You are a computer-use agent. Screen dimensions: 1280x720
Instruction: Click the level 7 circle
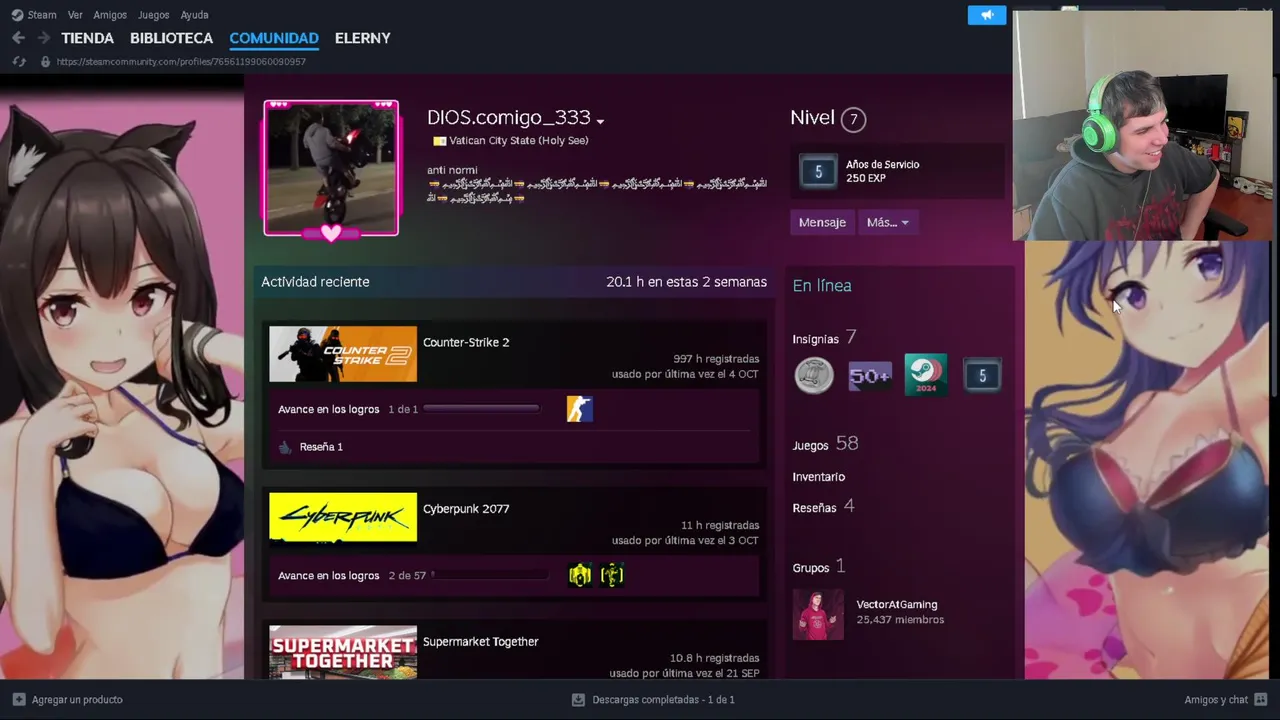click(x=853, y=119)
